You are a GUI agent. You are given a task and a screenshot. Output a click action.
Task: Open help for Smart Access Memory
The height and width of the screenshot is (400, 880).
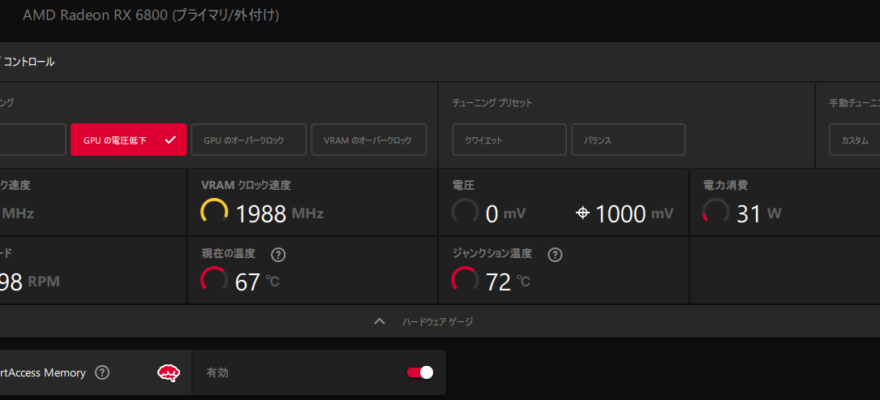(102, 373)
